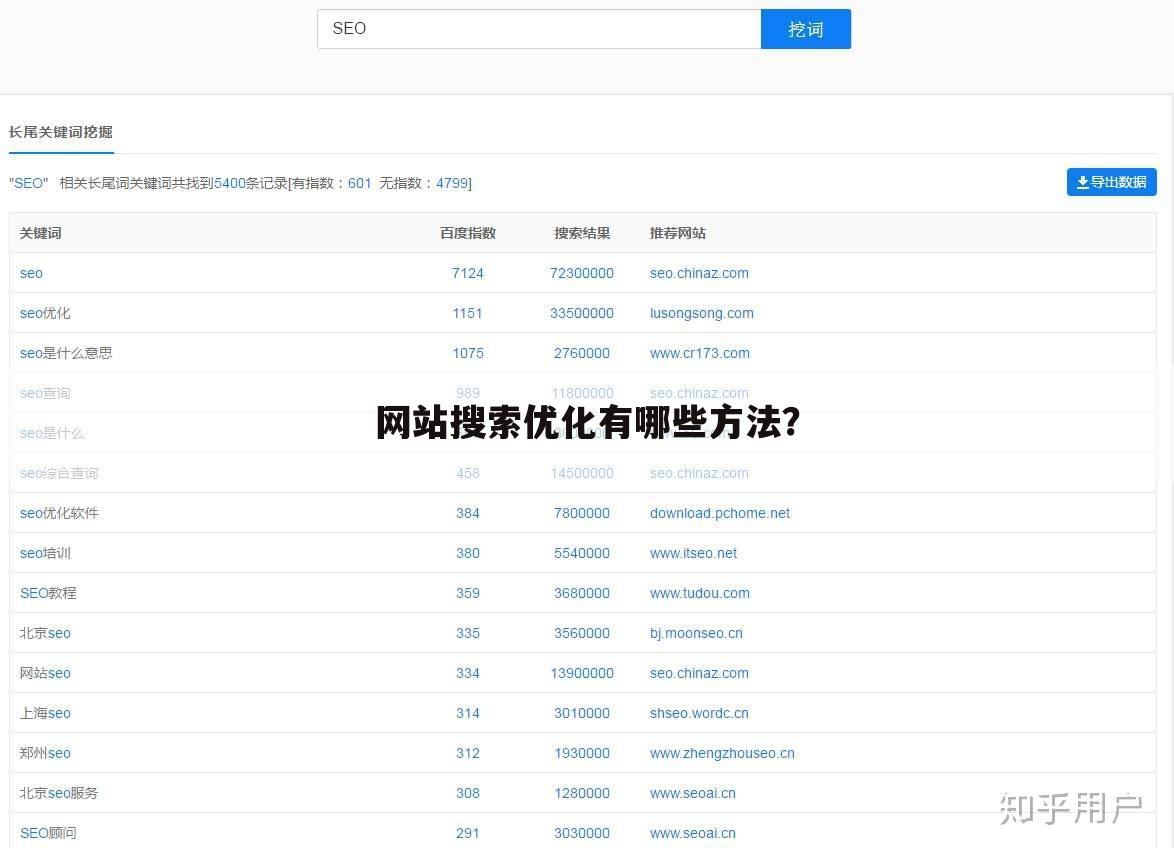Image resolution: width=1174 pixels, height=848 pixels.
Task: Open the keyword link 'seo优化软件'
Action: pyautogui.click(x=59, y=513)
